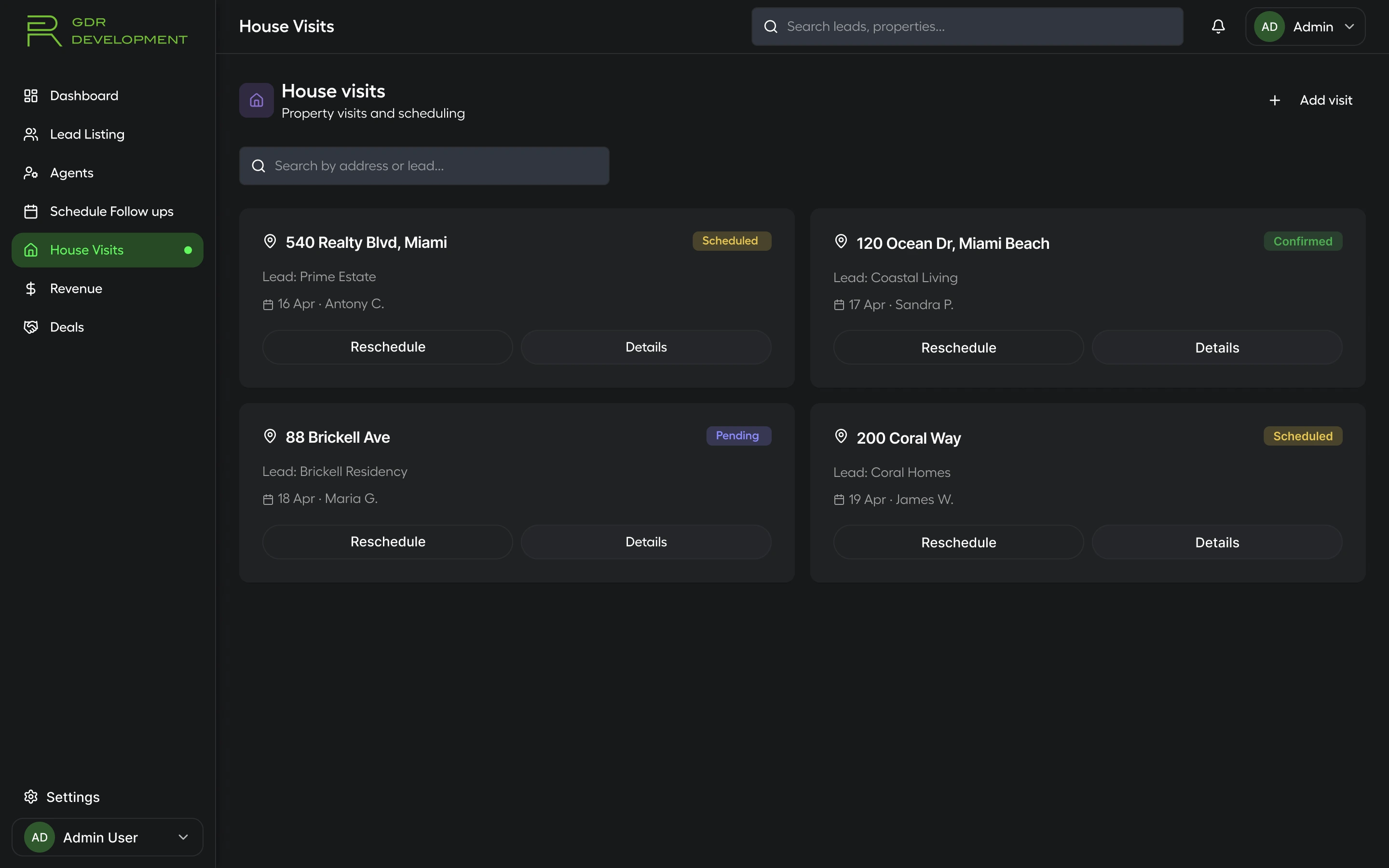Go to Schedule Follow ups page
This screenshot has width=1389, height=868.
(111, 211)
